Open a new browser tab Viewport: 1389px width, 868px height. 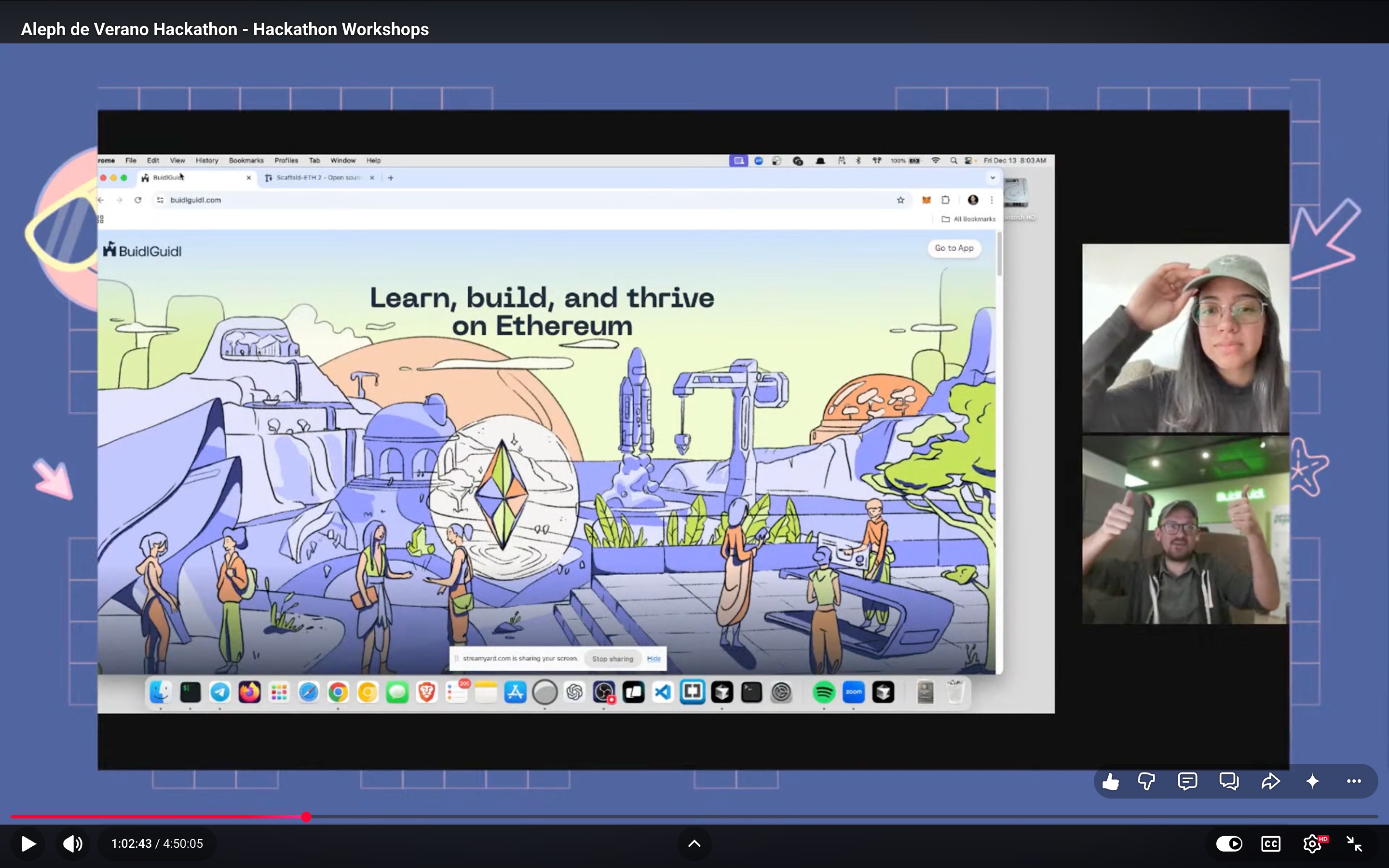391,178
